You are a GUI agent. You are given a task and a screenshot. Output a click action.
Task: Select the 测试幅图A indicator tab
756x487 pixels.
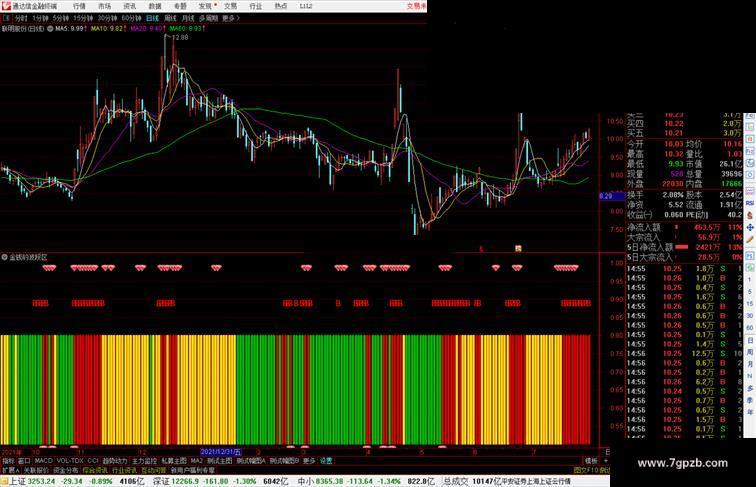[251, 461]
